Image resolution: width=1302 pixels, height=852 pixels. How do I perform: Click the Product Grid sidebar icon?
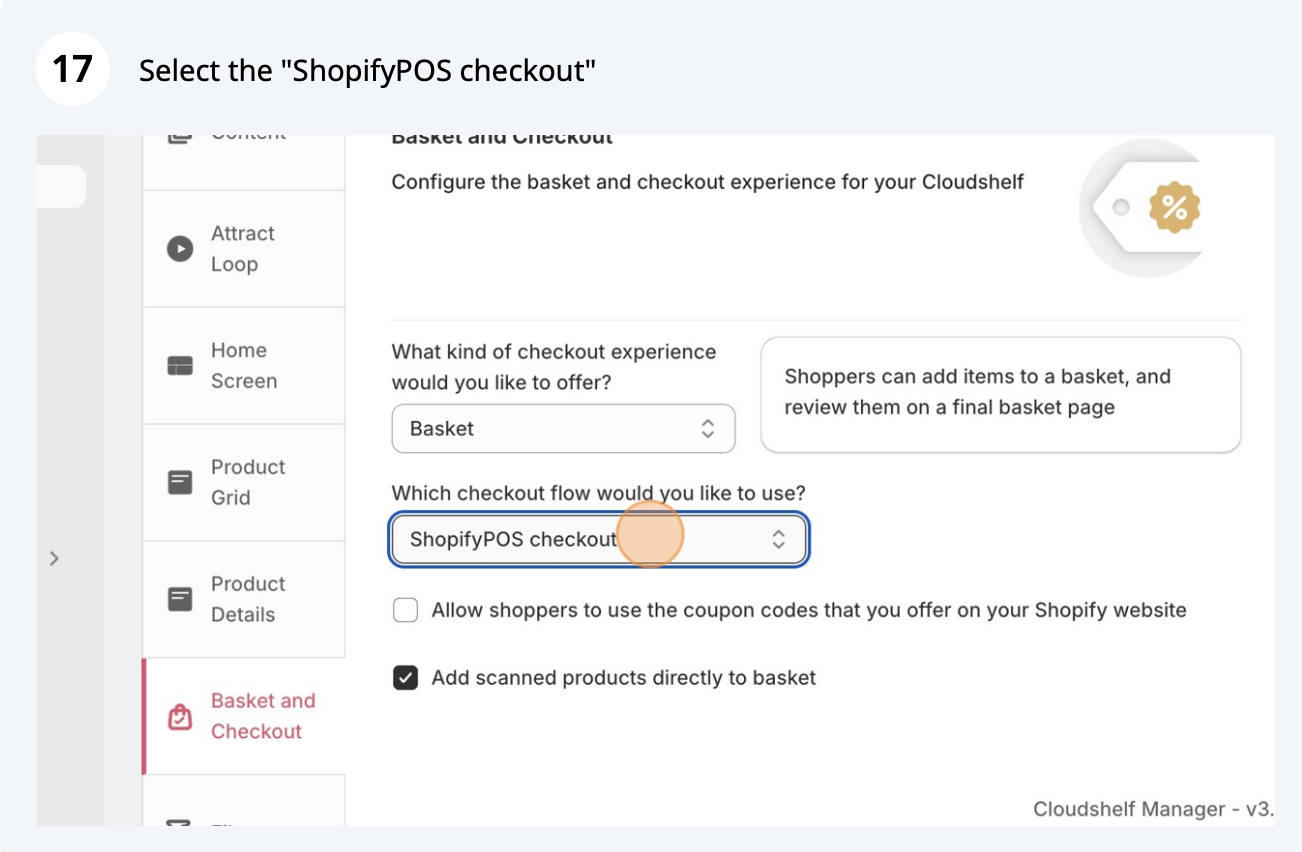[x=180, y=483]
